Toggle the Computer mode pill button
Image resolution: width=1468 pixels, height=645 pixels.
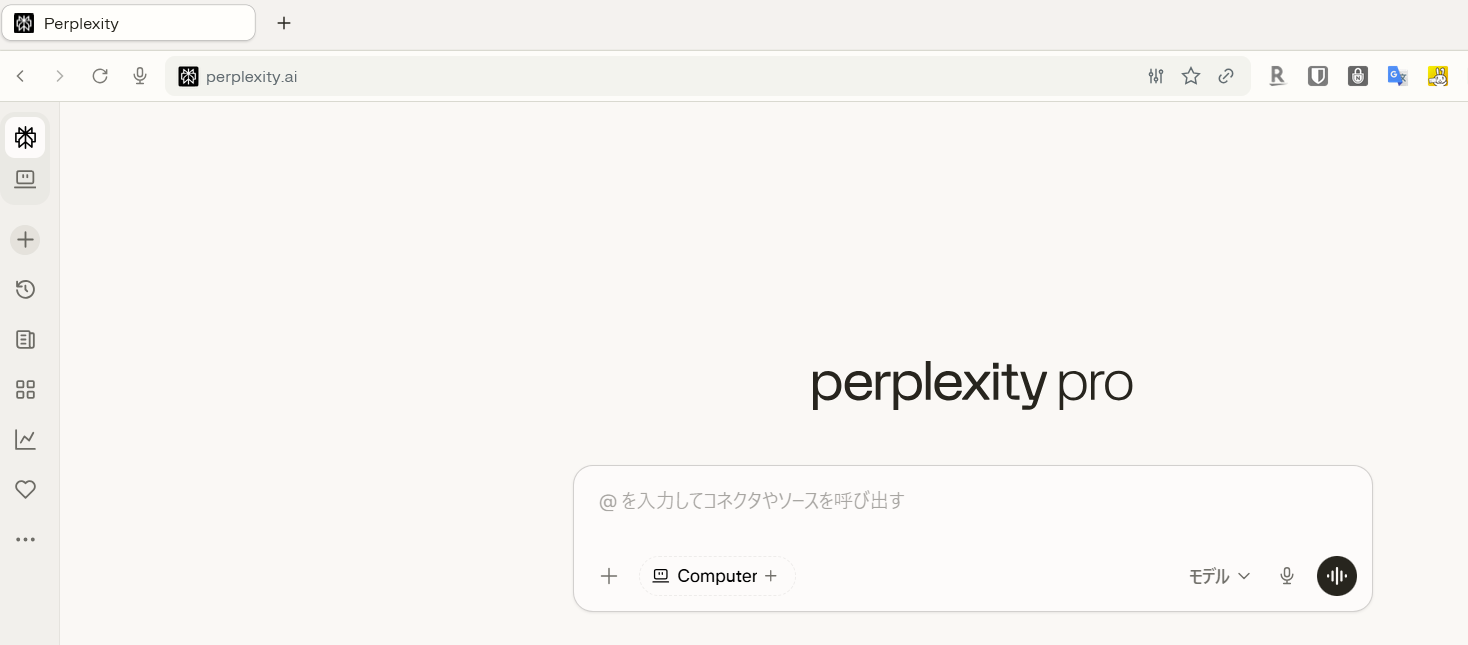[x=716, y=576]
